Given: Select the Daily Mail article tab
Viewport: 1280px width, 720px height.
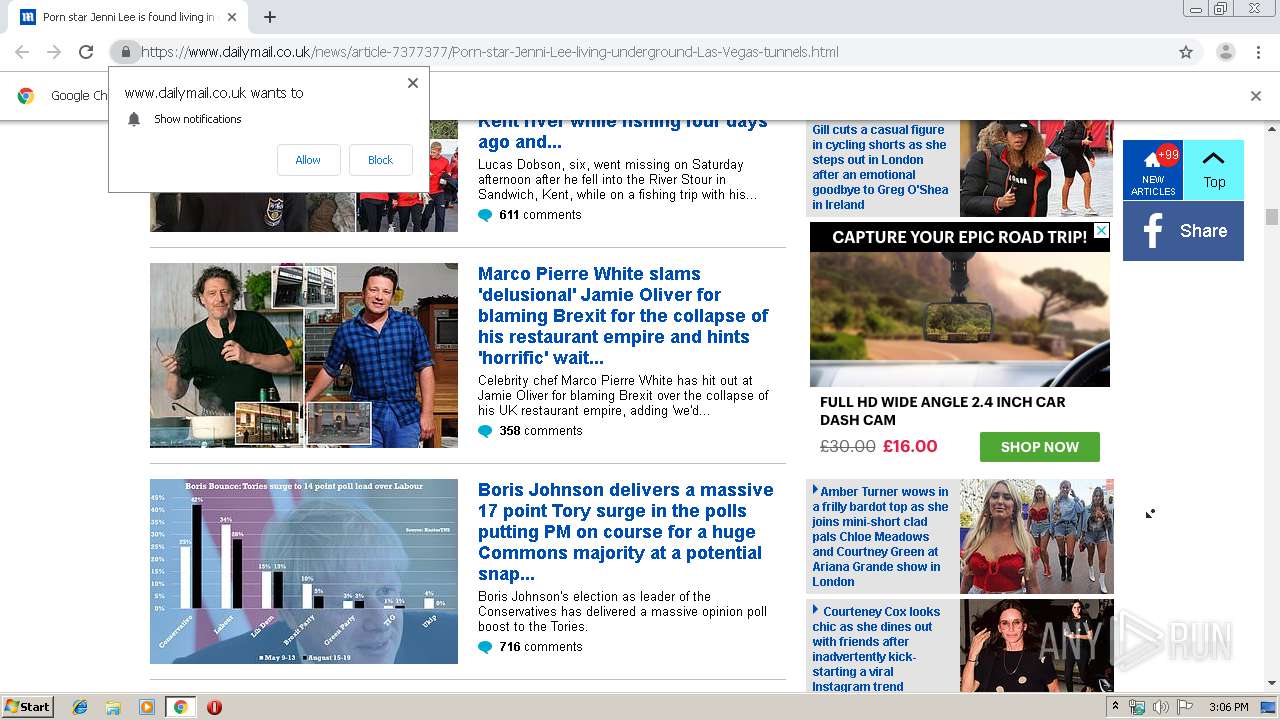Looking at the screenshot, I should (128, 17).
